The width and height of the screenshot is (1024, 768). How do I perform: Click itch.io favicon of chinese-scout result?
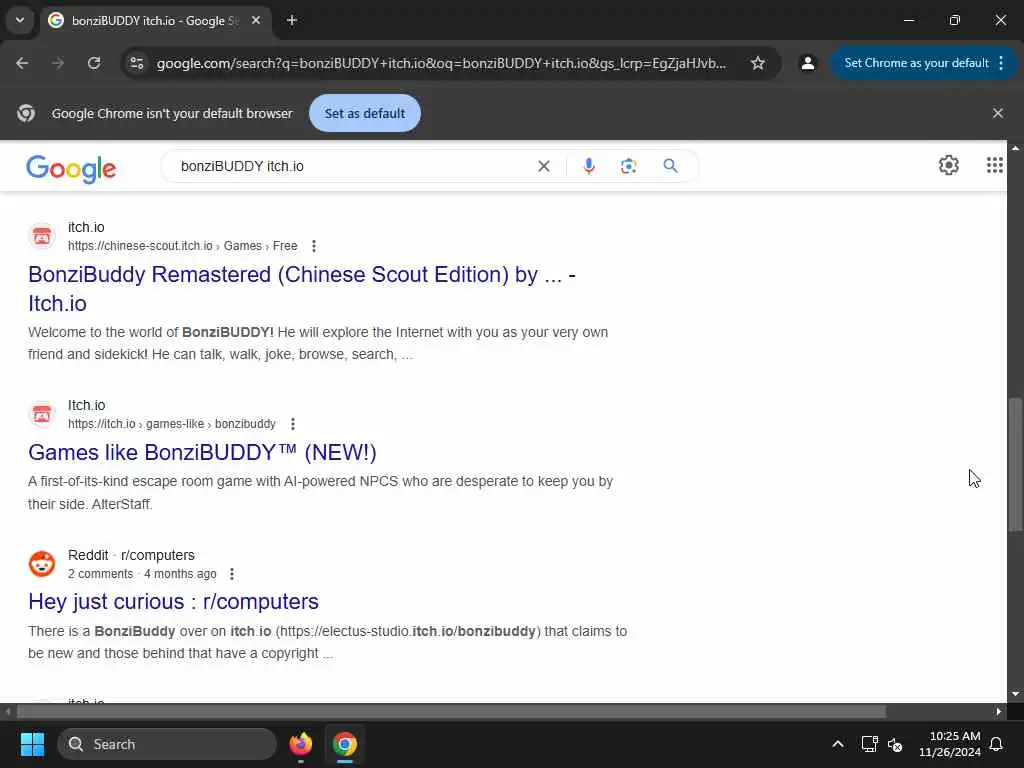point(42,236)
